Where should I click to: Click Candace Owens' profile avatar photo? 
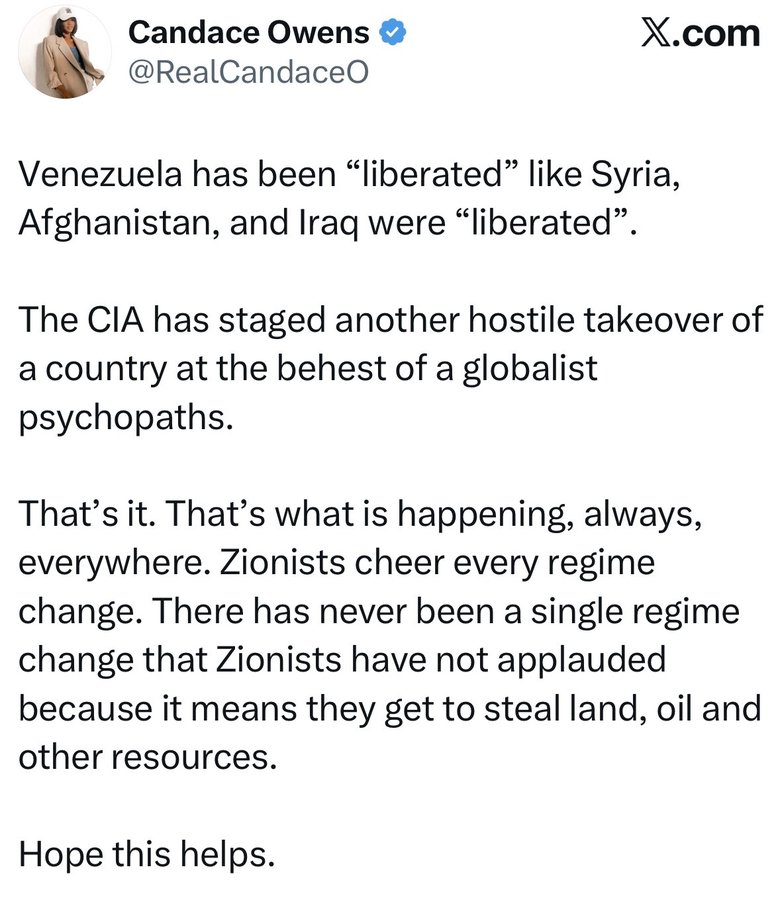pos(65,52)
